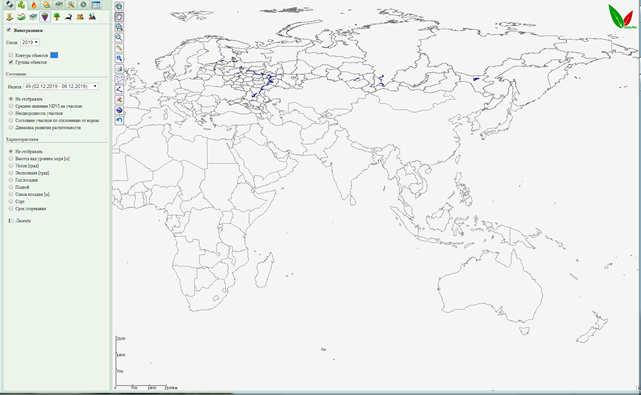Open the gear settings tab

coord(83,5)
